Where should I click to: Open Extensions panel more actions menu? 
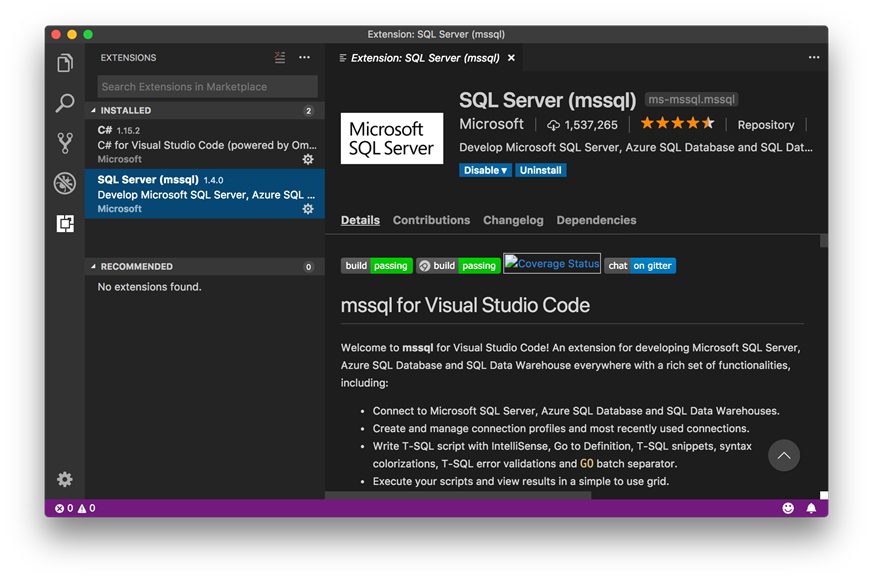tap(305, 57)
